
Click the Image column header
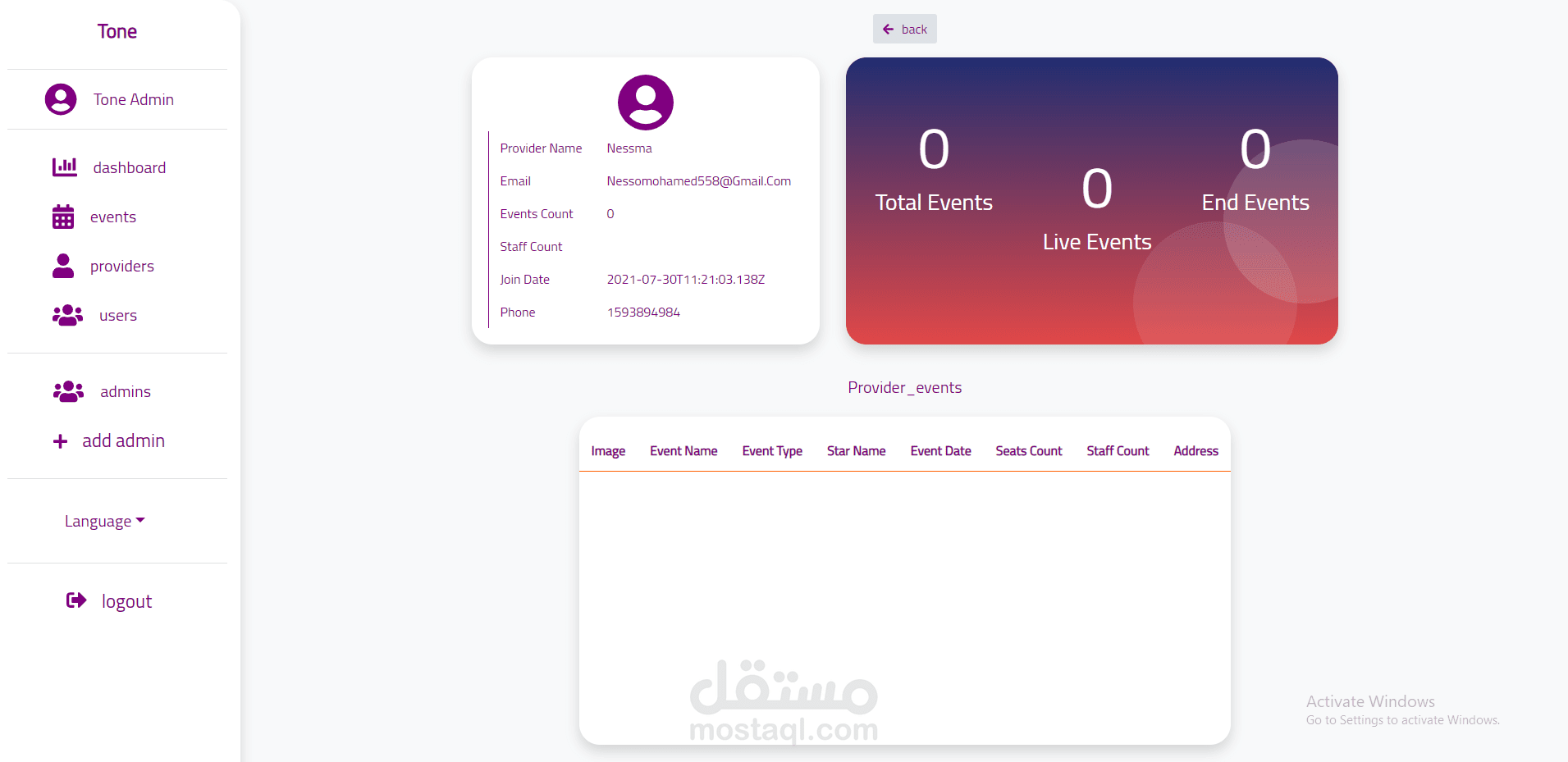tap(608, 451)
